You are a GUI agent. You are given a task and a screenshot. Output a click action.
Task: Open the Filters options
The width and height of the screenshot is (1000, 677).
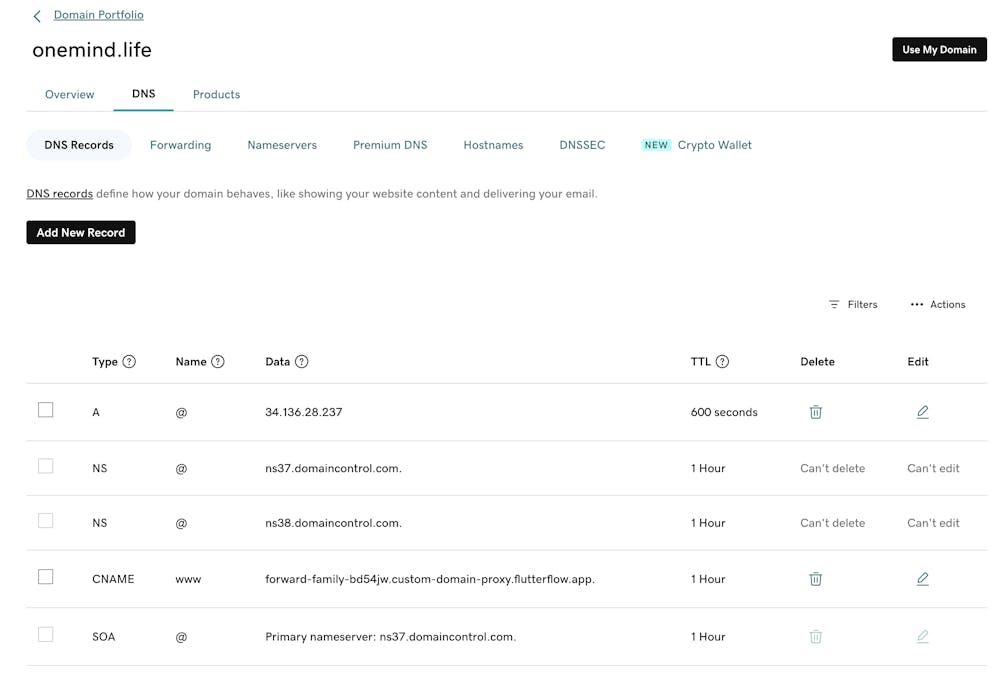[853, 305]
